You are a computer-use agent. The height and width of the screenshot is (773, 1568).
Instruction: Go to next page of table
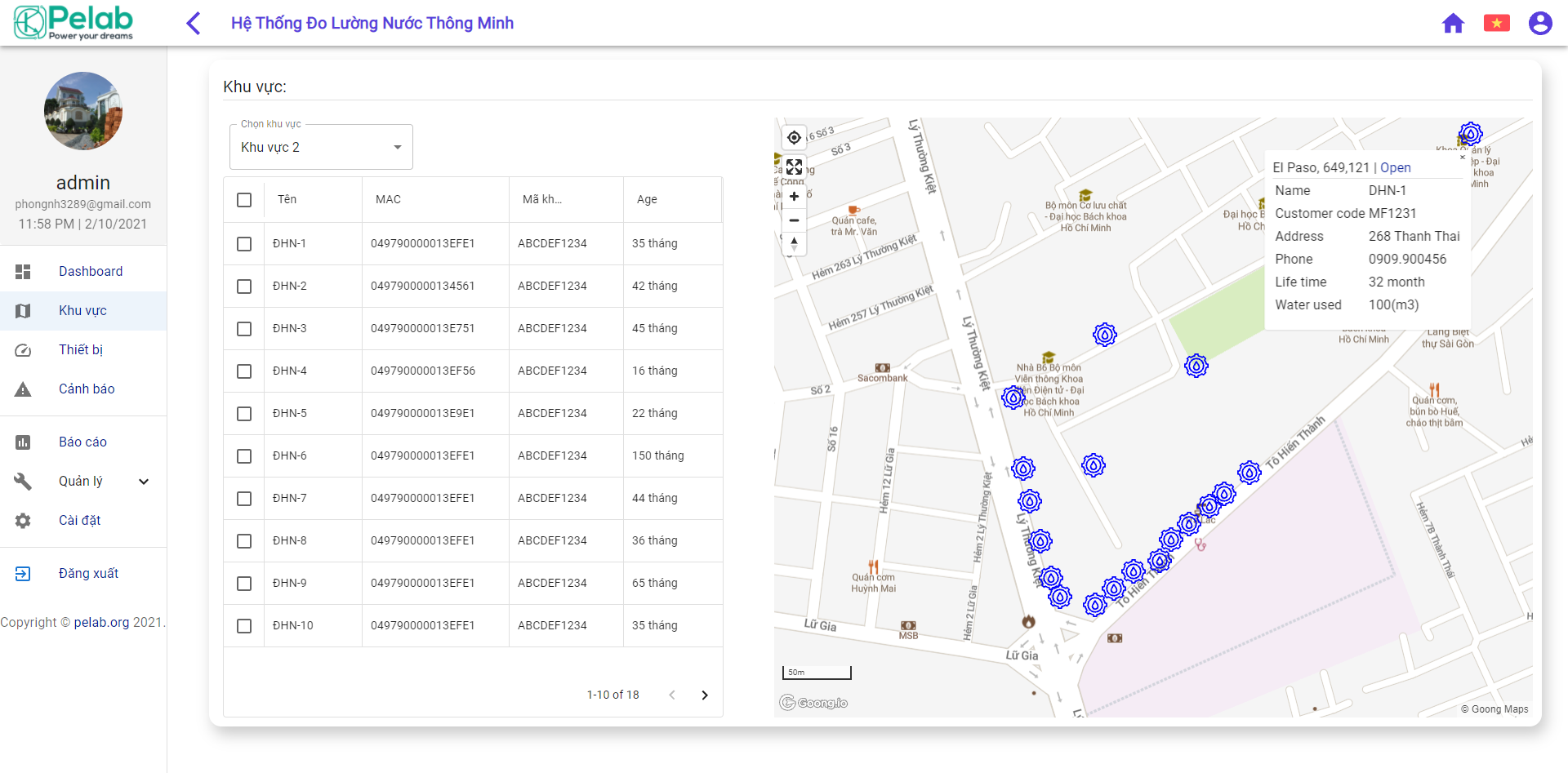[x=705, y=695]
